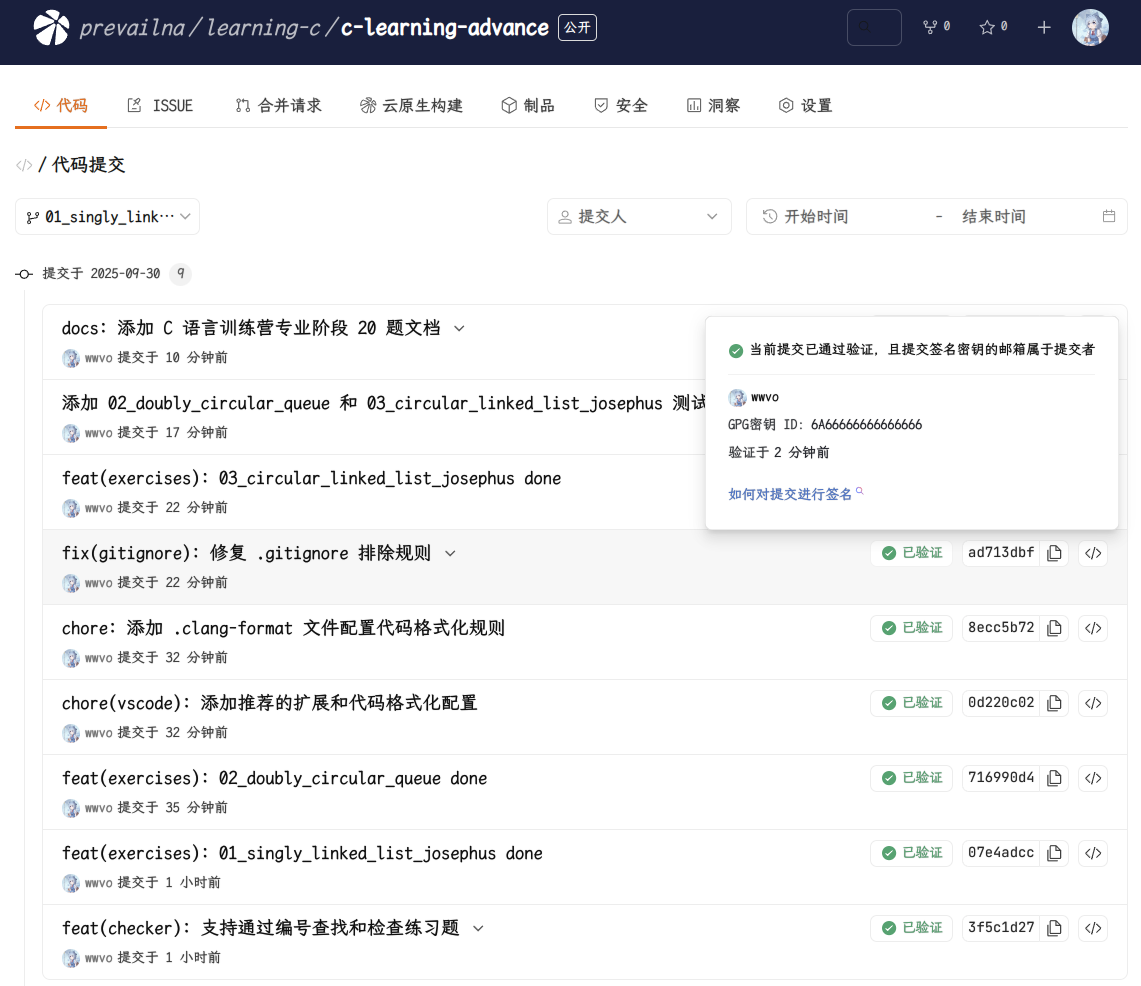1141x986 pixels.
Task: Open code view for commit 3f5c1d27
Action: pos(1092,928)
